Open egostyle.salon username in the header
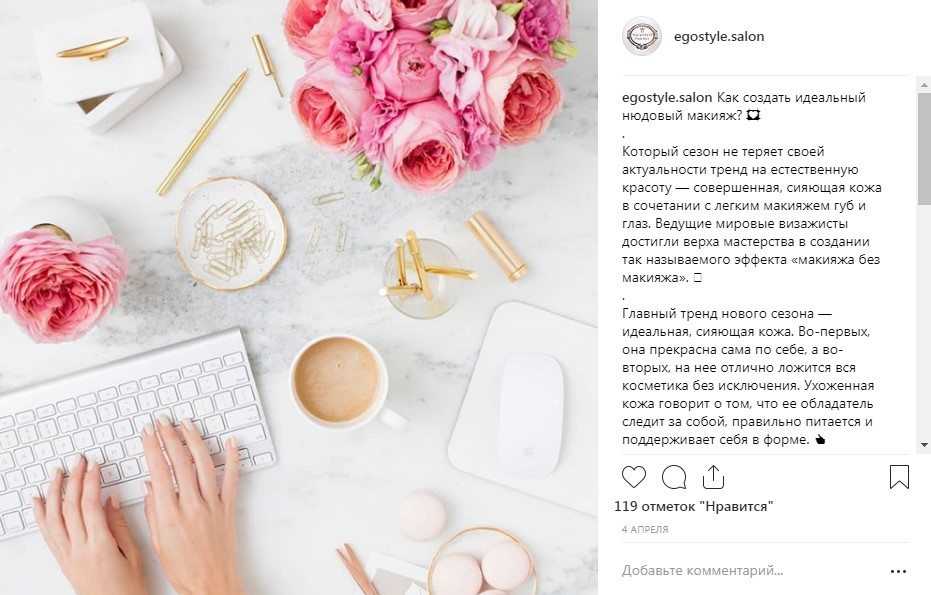The height and width of the screenshot is (595, 931). 718,36
